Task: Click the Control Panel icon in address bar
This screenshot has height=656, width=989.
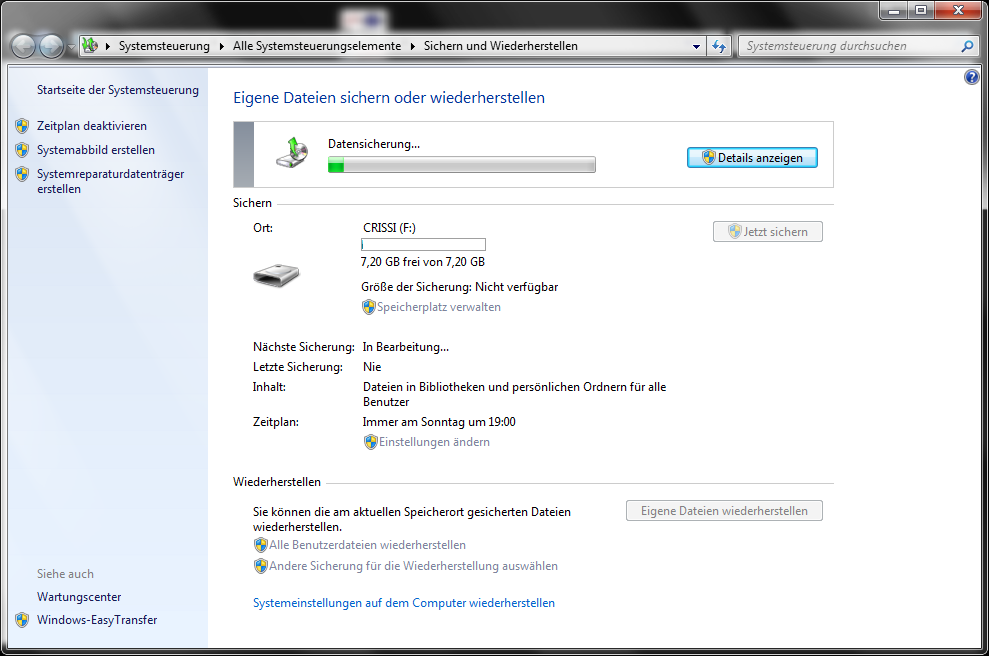Action: (x=90, y=46)
